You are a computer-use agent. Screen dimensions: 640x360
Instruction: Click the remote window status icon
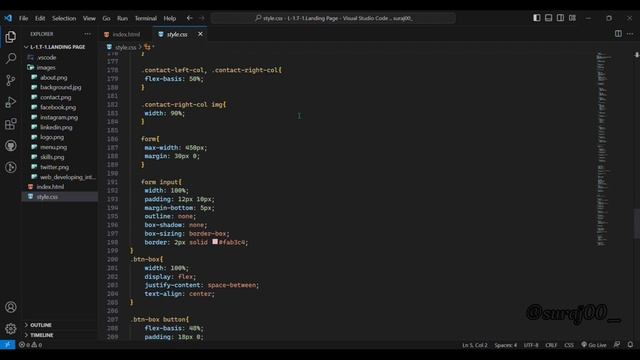7,345
